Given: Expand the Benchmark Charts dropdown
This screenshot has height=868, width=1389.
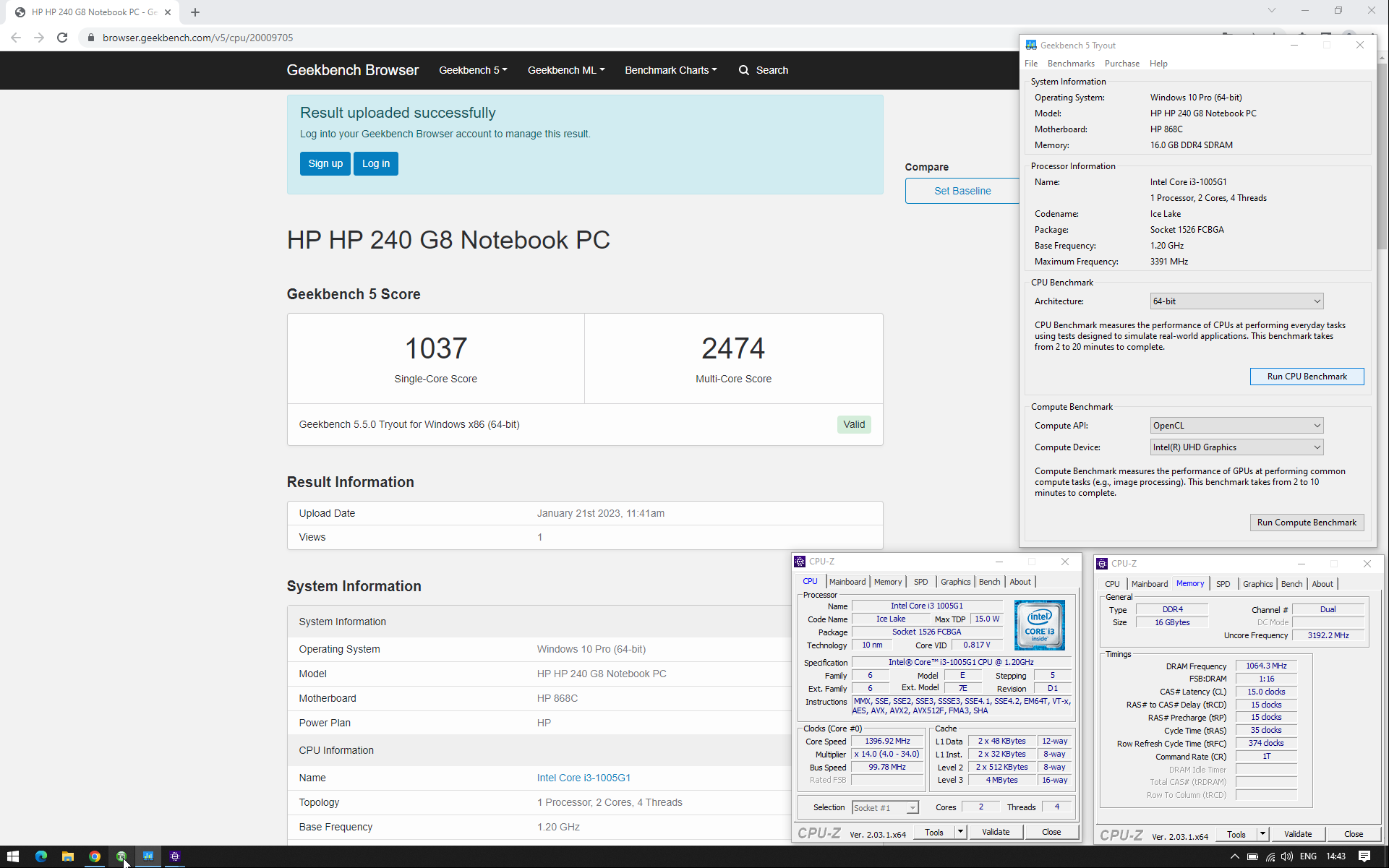Looking at the screenshot, I should [x=671, y=70].
